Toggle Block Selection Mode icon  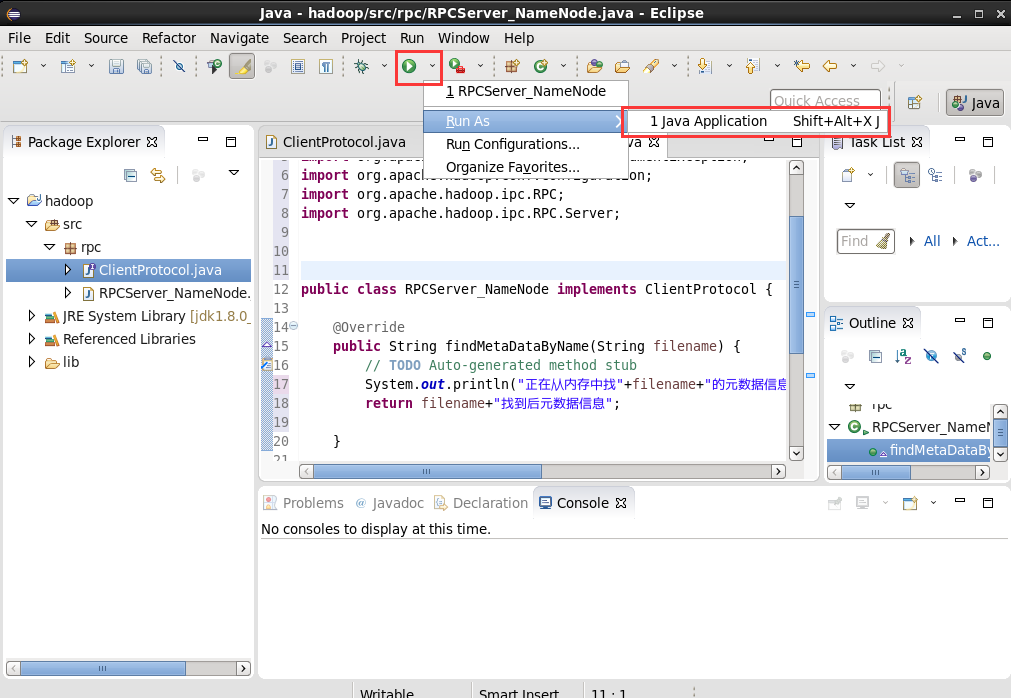298,66
